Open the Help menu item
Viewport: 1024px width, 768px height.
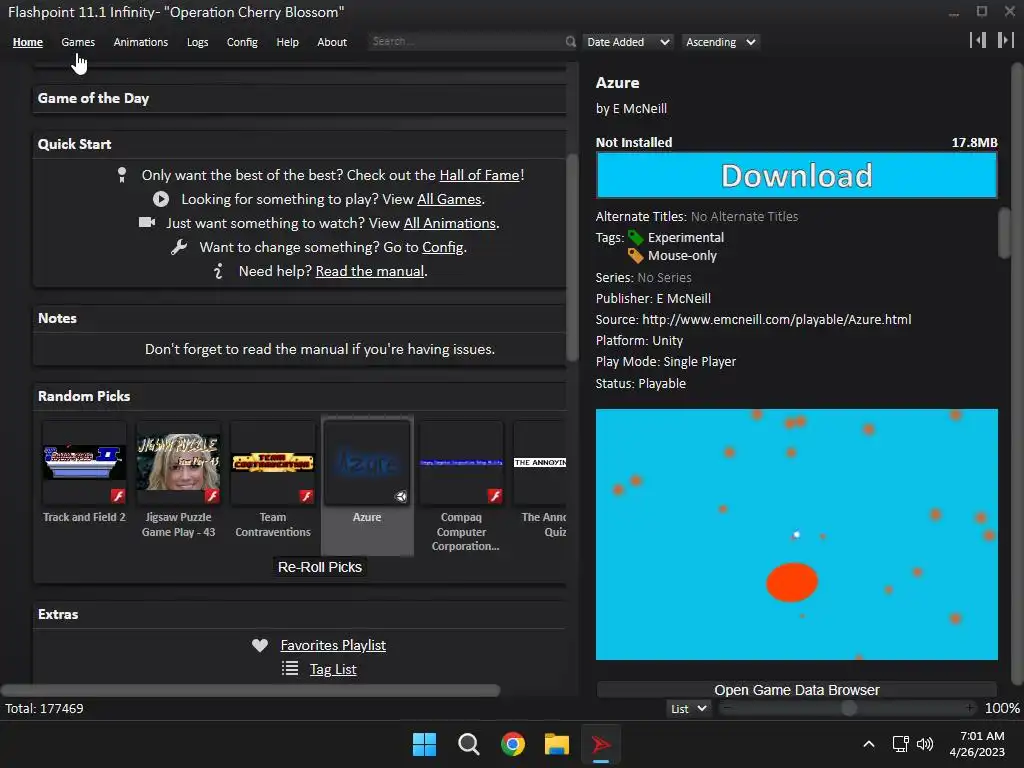click(x=287, y=42)
